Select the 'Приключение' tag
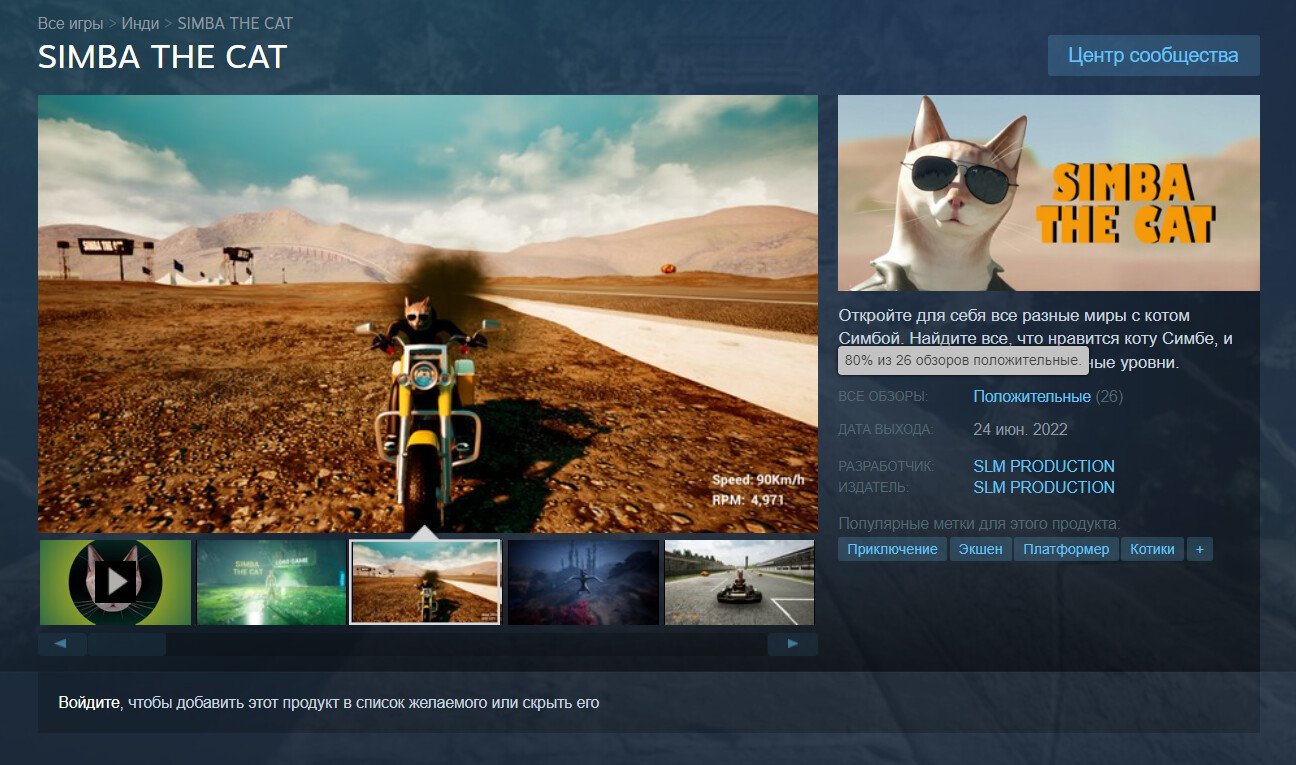The image size is (1296, 765). pyautogui.click(x=892, y=549)
